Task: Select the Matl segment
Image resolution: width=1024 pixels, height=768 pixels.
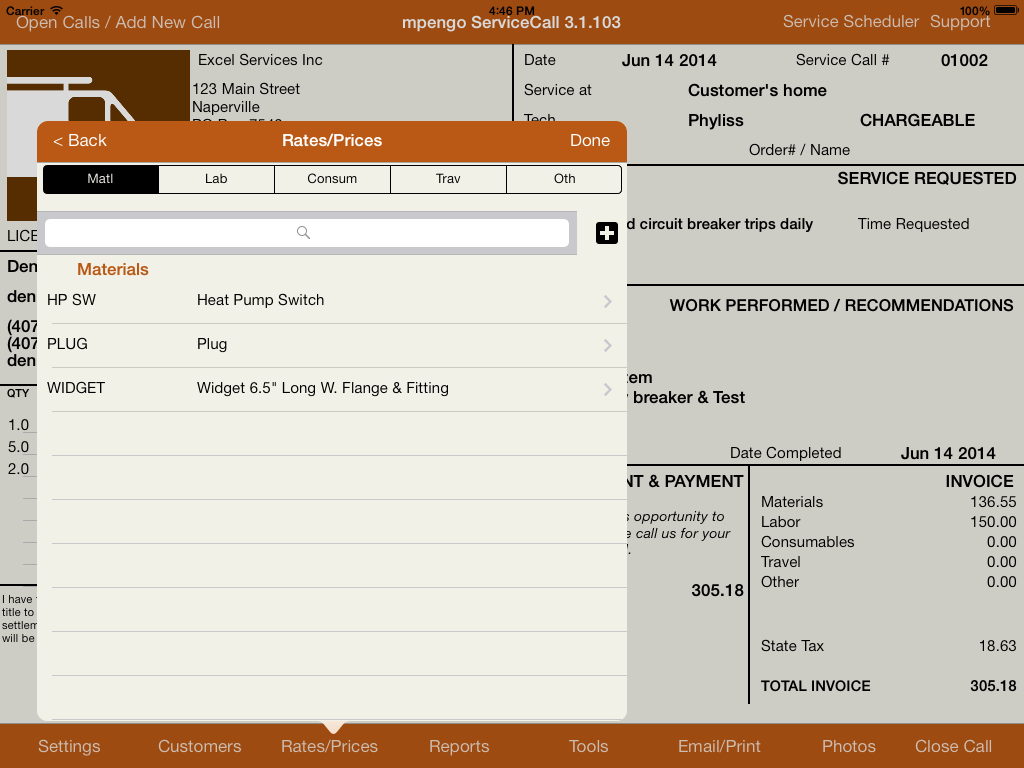Action: tap(100, 179)
